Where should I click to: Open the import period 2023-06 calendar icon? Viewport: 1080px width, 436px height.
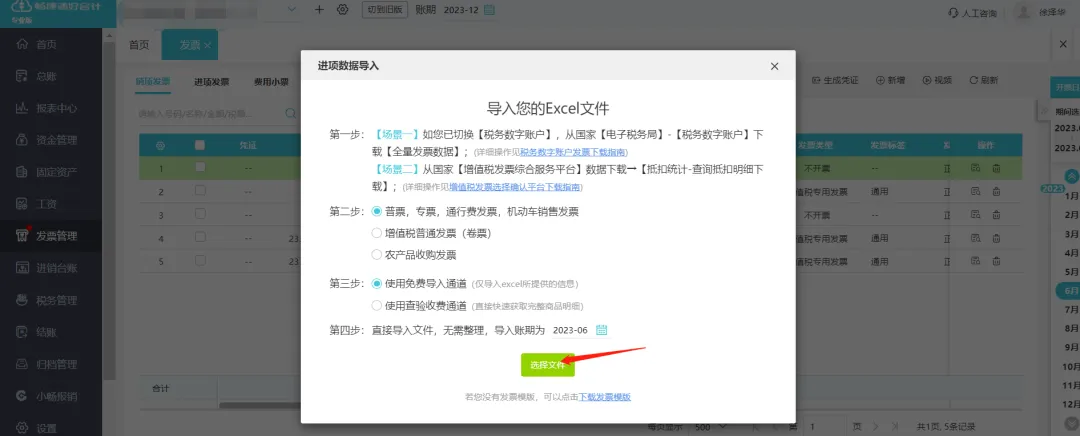[601, 330]
